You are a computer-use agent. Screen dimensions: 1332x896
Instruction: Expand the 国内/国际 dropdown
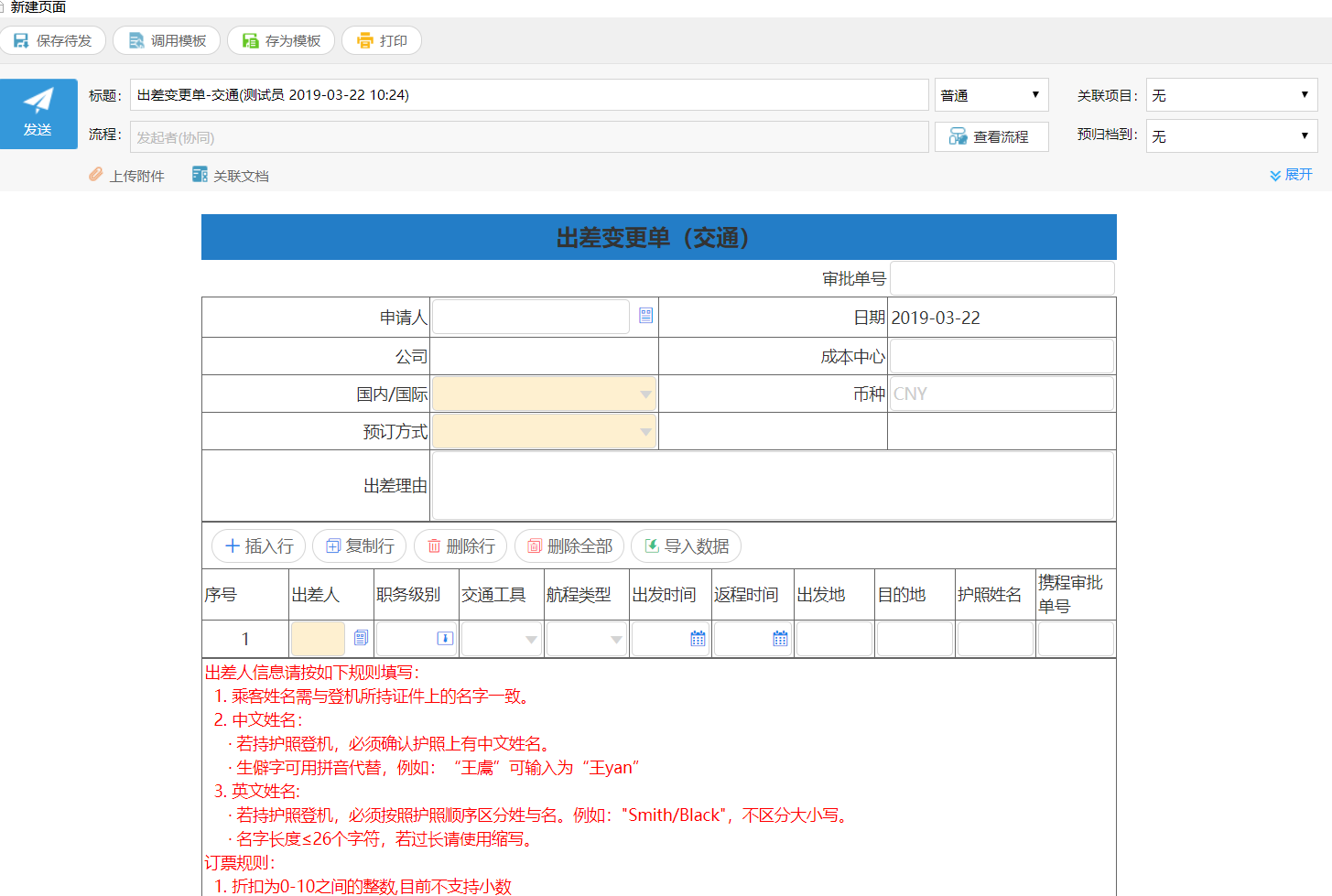[544, 394]
